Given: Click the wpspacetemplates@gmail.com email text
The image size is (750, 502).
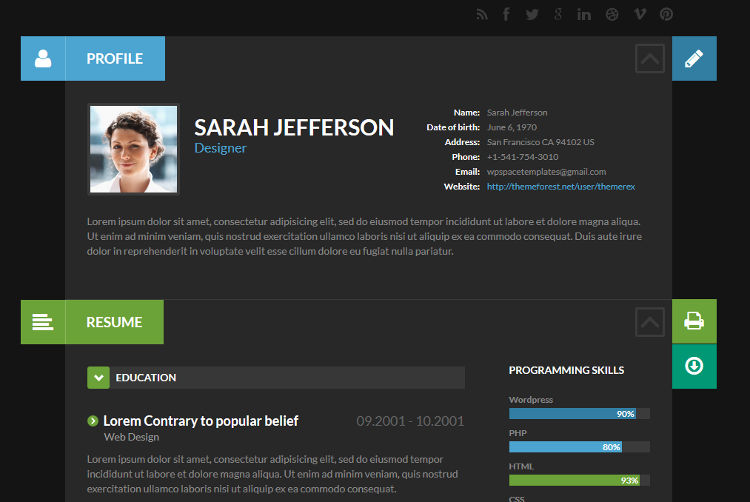Looking at the screenshot, I should click(546, 172).
